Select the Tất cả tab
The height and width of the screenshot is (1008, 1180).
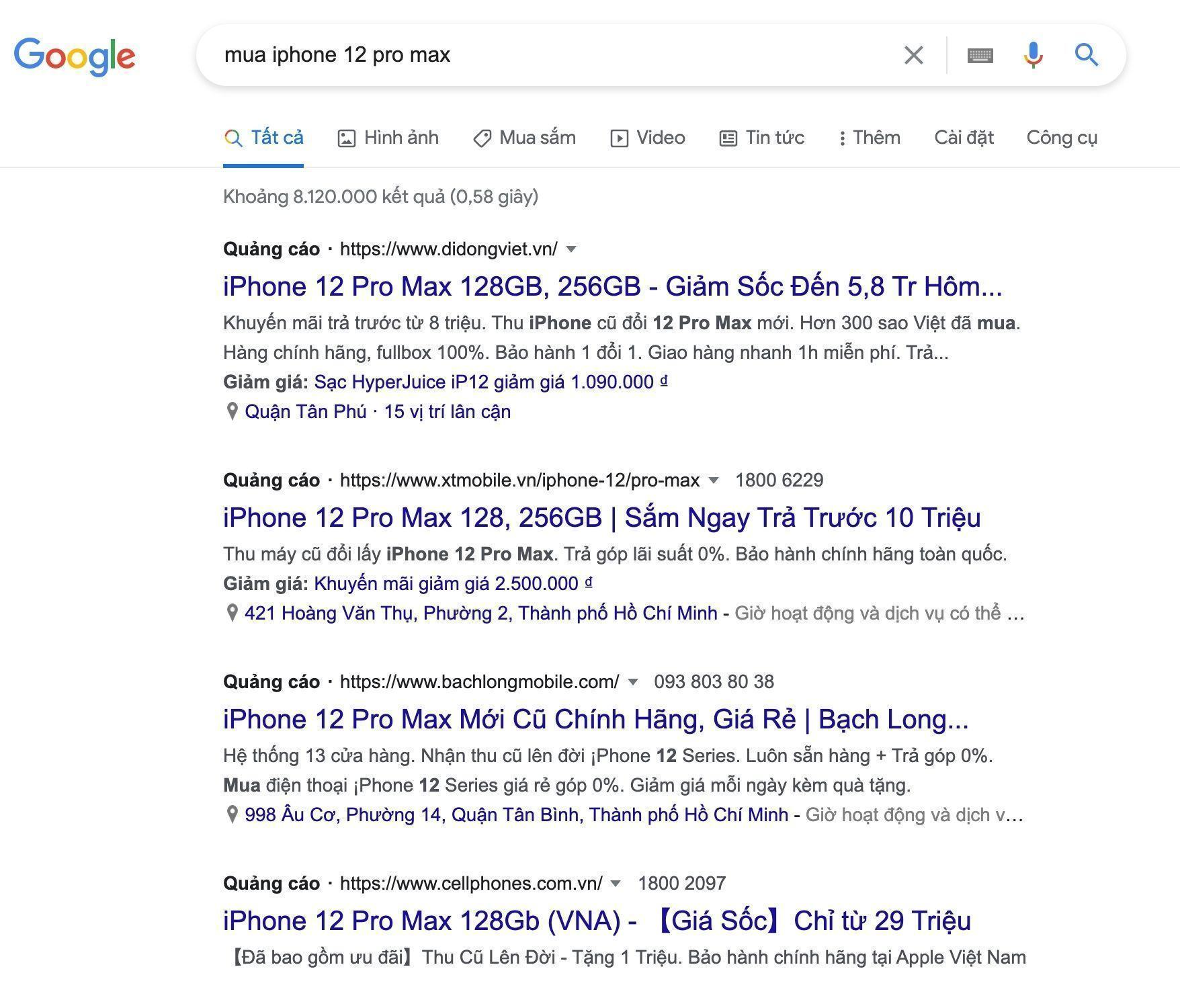(x=263, y=138)
